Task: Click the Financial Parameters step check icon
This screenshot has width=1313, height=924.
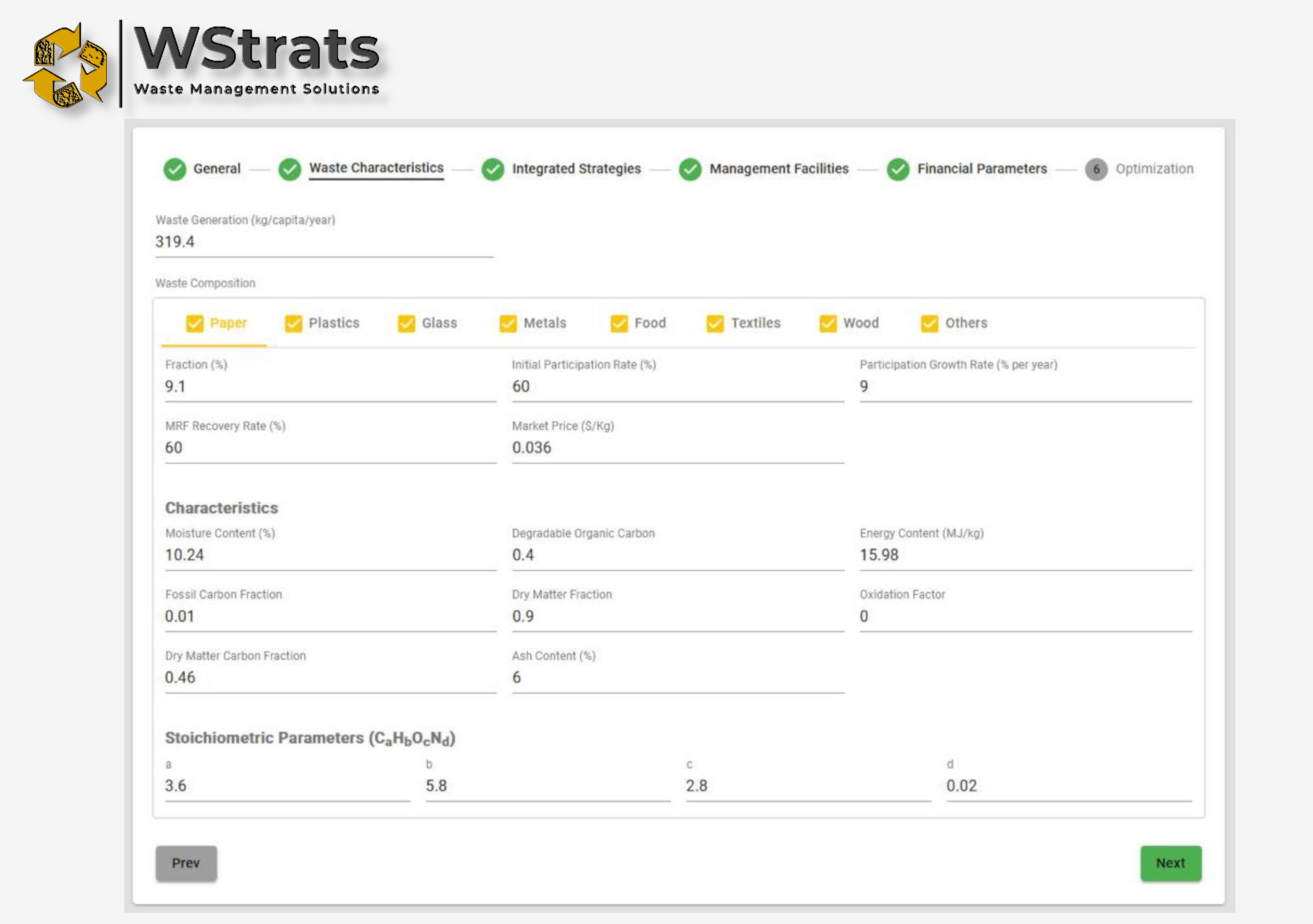Action: 898,169
